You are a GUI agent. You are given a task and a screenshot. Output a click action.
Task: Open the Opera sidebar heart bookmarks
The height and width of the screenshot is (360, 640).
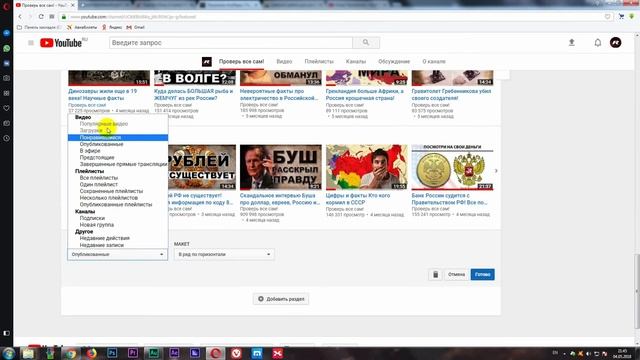pos(7,108)
